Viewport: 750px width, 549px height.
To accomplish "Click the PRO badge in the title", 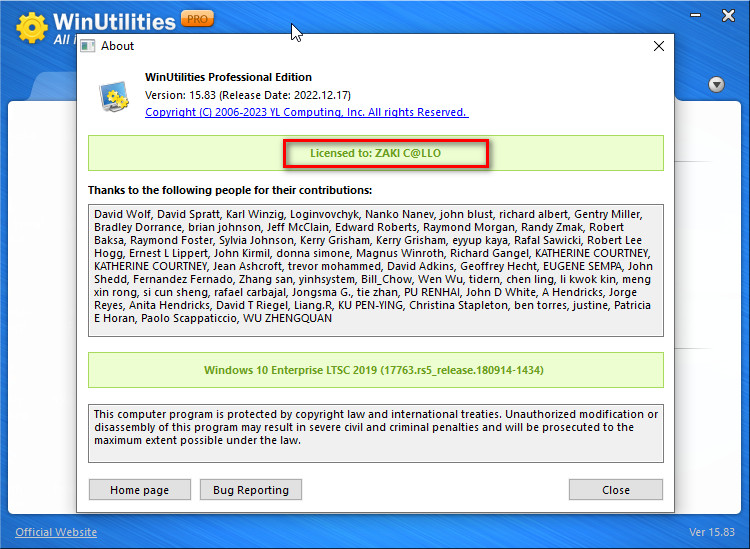I will [197, 19].
